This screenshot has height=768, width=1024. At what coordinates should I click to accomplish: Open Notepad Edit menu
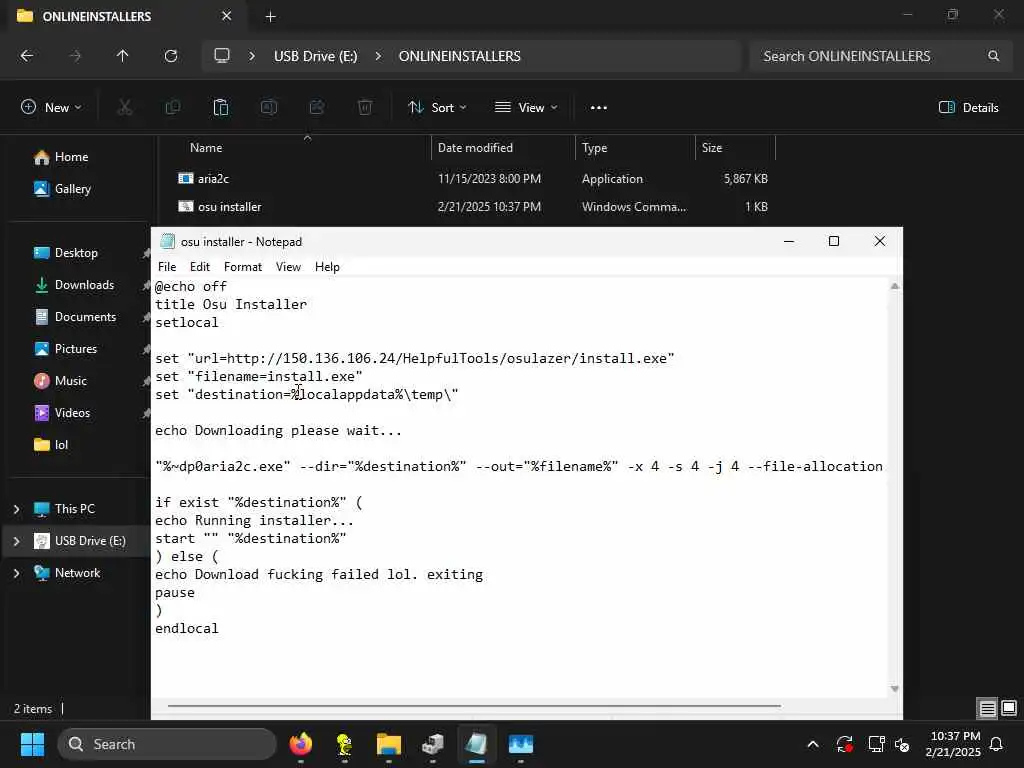click(x=200, y=266)
